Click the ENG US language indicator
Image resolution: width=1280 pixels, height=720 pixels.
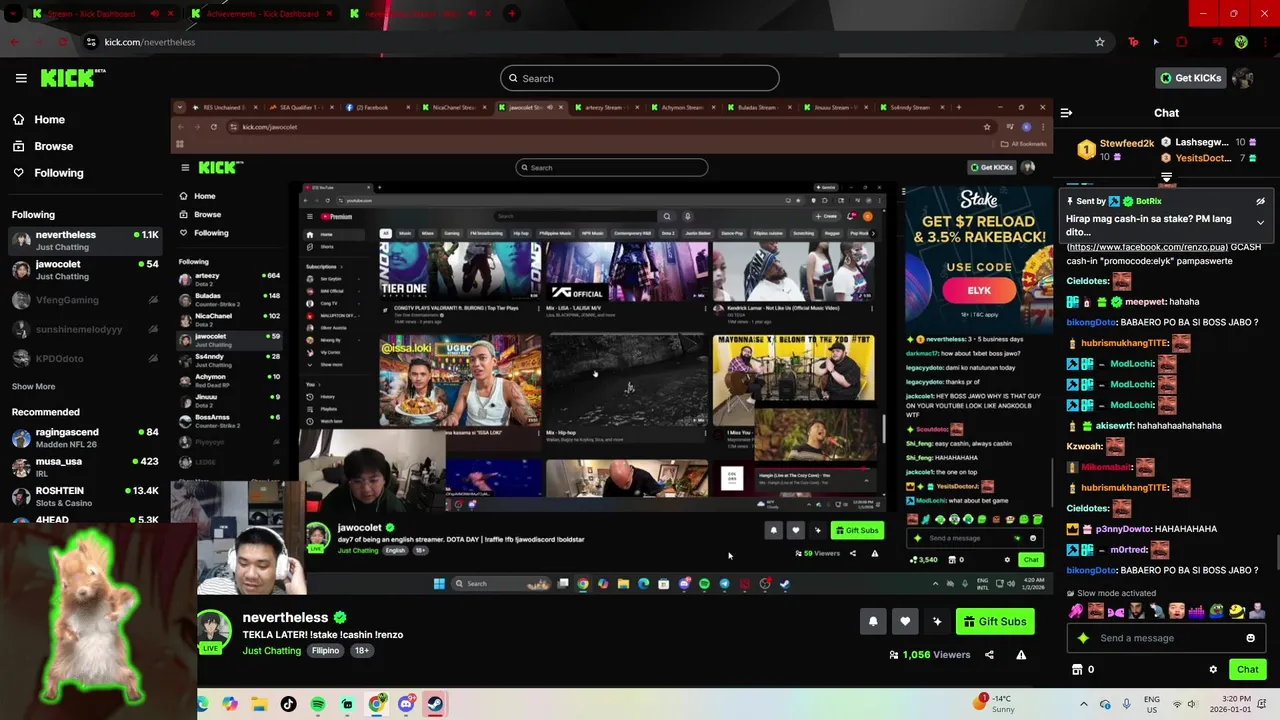coord(1152,704)
